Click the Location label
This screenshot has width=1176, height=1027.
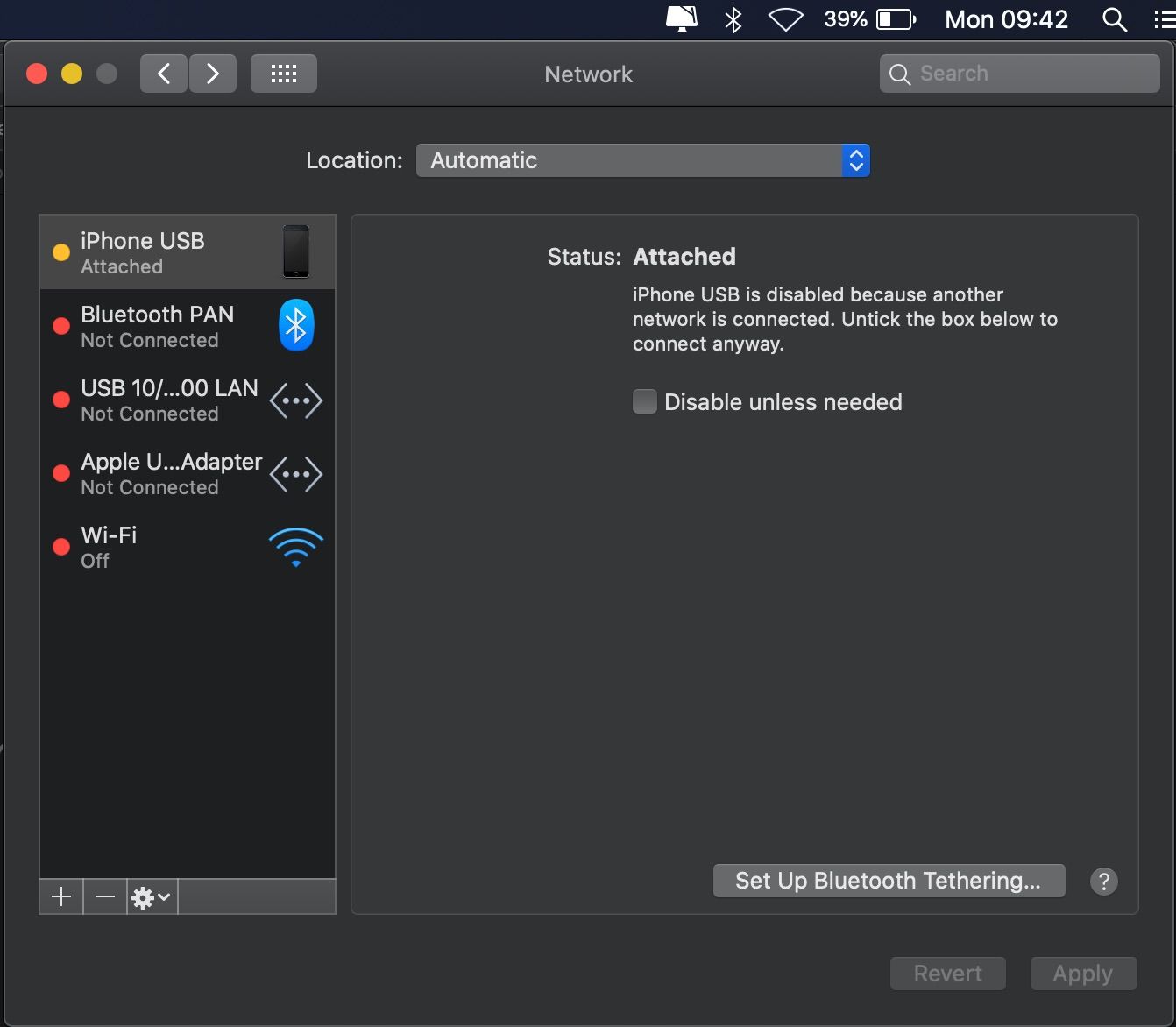354,160
